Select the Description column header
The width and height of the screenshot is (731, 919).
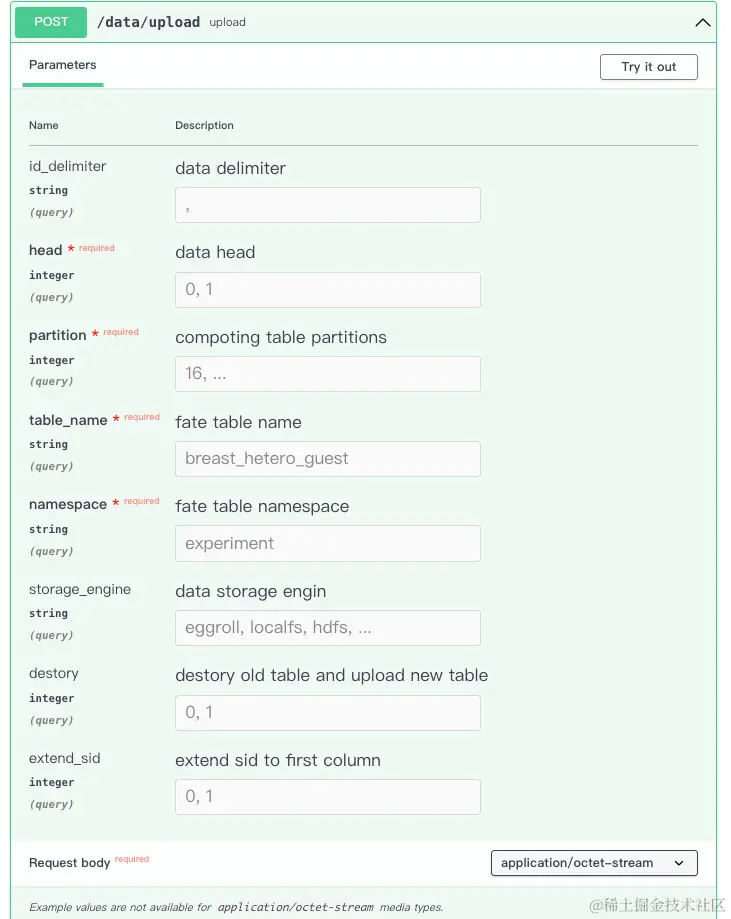(x=204, y=125)
